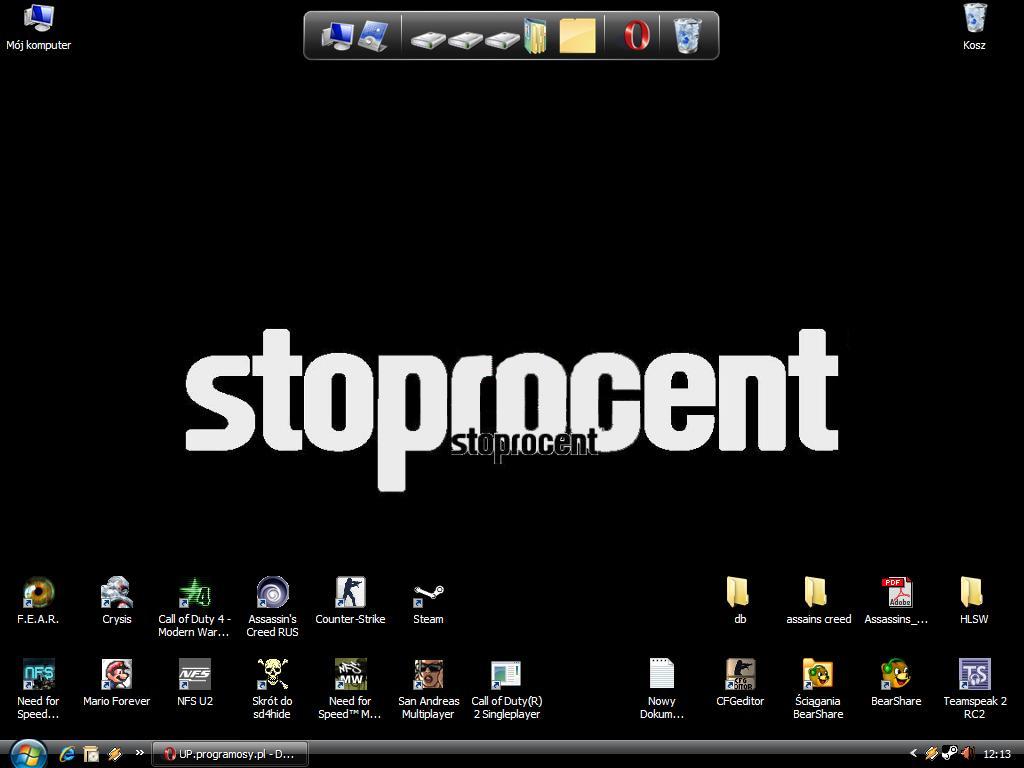Image resolution: width=1024 pixels, height=768 pixels.
Task: Open Mój komputer desktop icon
Action: point(38,27)
